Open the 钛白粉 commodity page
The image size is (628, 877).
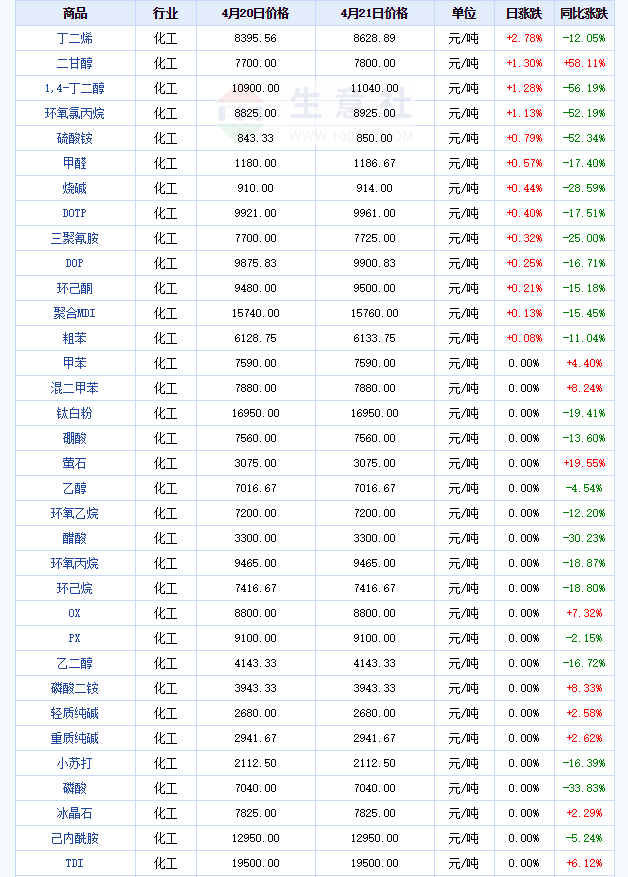click(75, 413)
